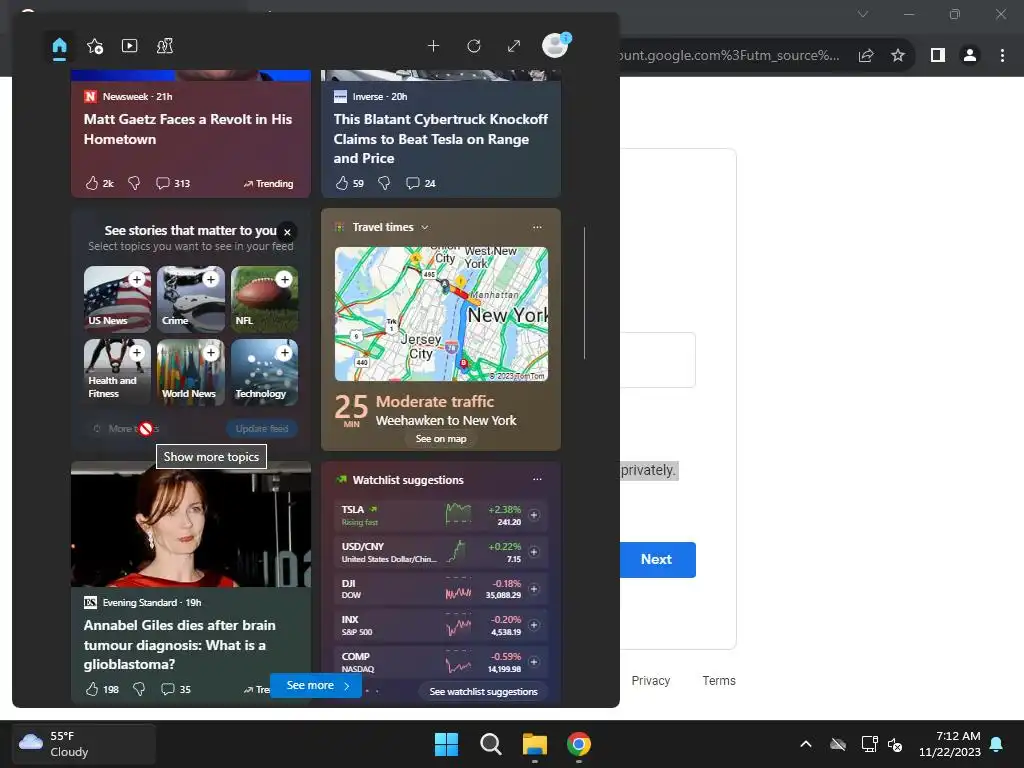Open the Chrome profile icon
This screenshot has width=1024, height=768.
click(970, 56)
